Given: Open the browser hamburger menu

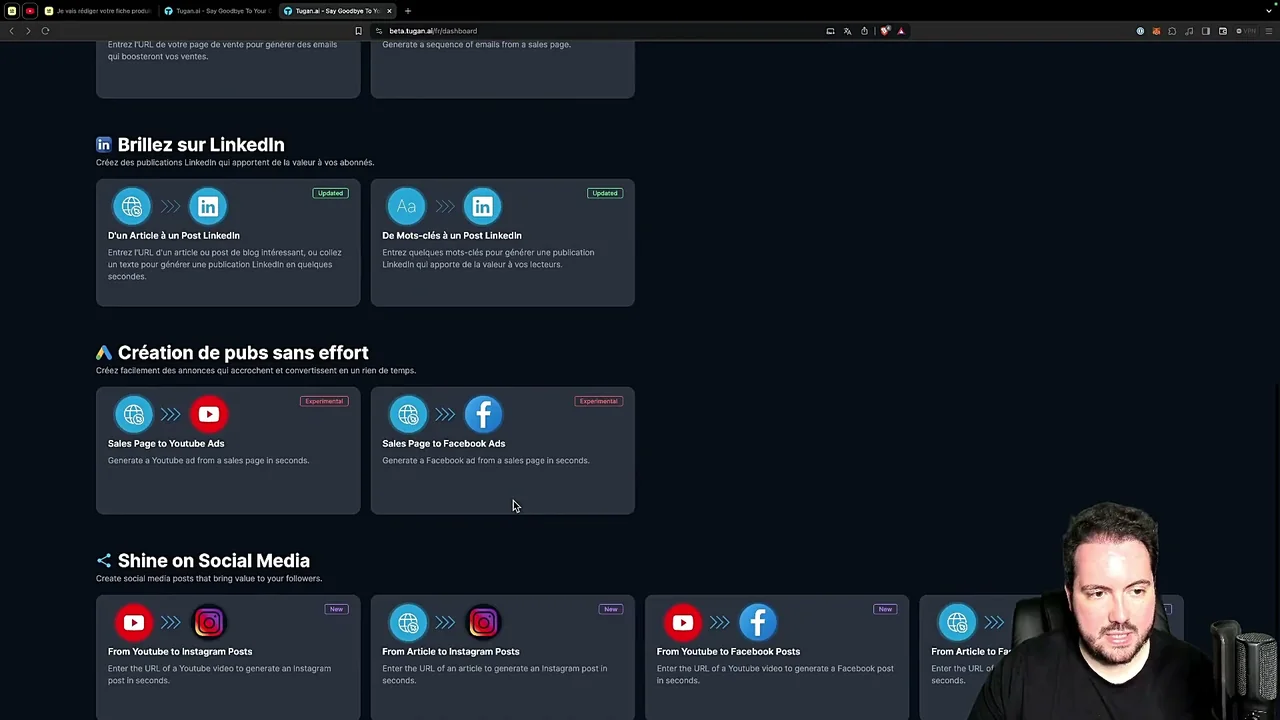Looking at the screenshot, I should tap(1268, 31).
